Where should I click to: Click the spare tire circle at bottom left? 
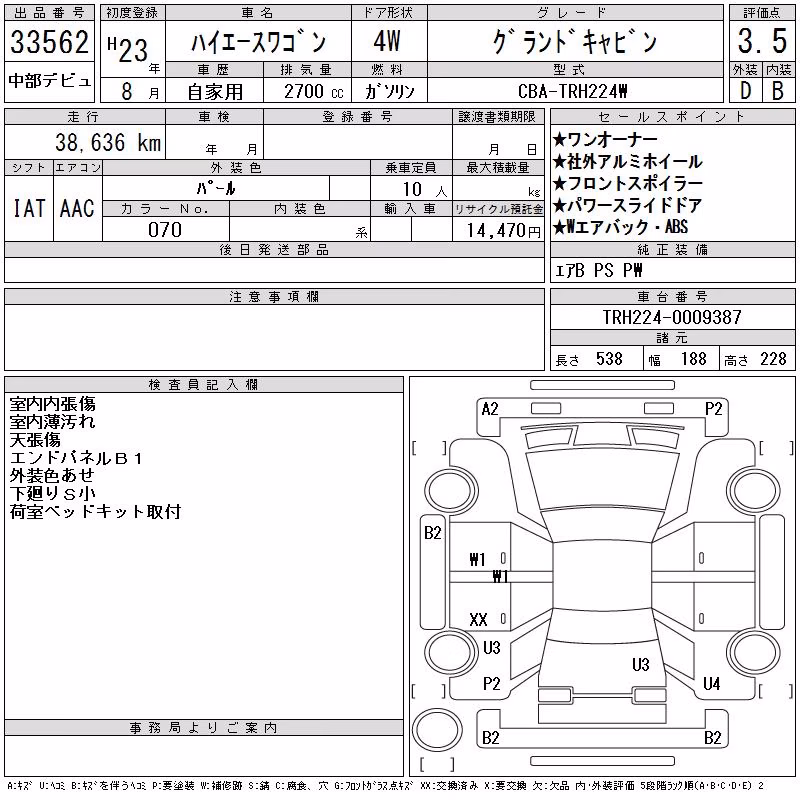pyautogui.click(x=437, y=729)
